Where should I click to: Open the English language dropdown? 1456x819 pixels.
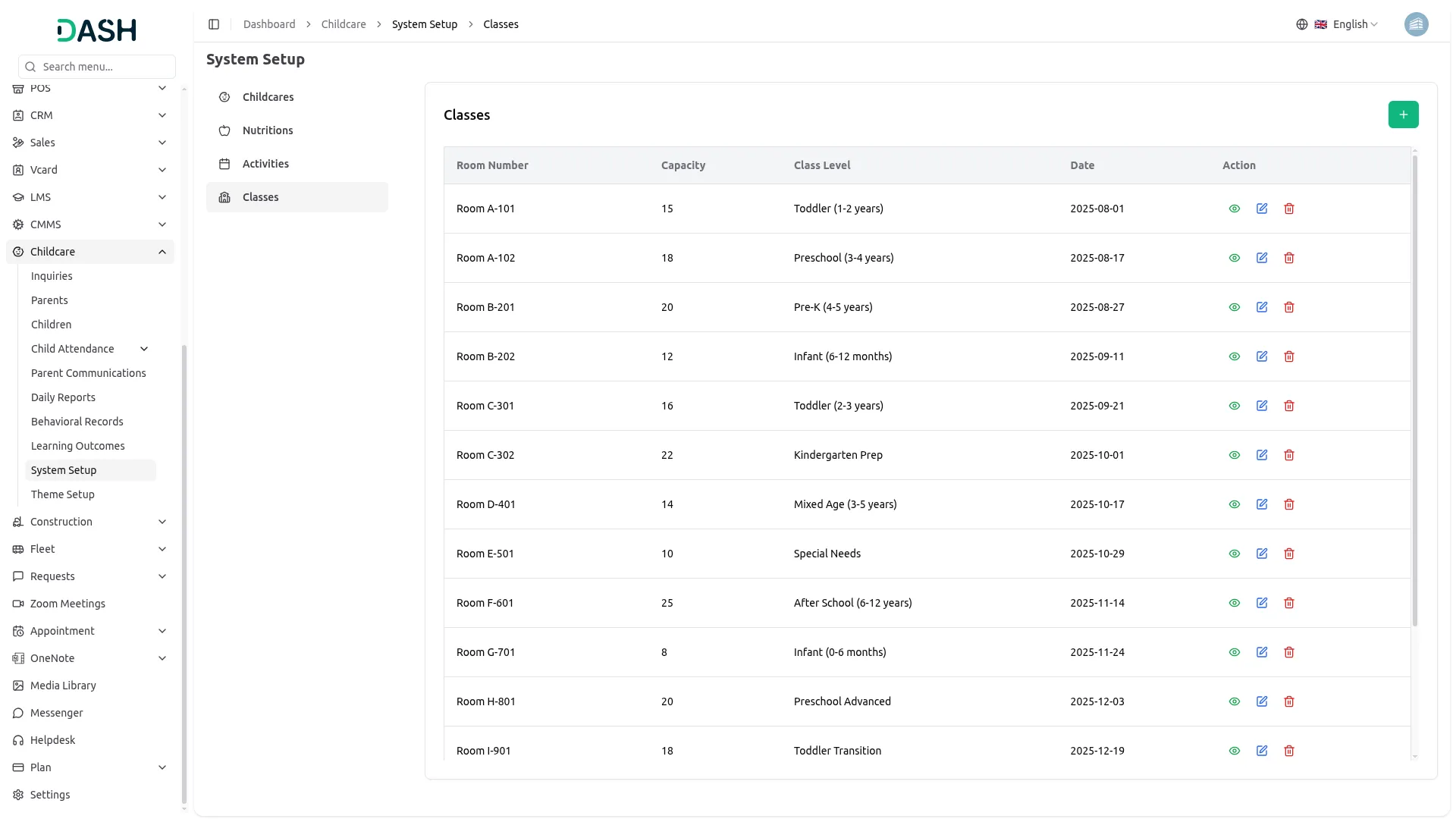1347,24
